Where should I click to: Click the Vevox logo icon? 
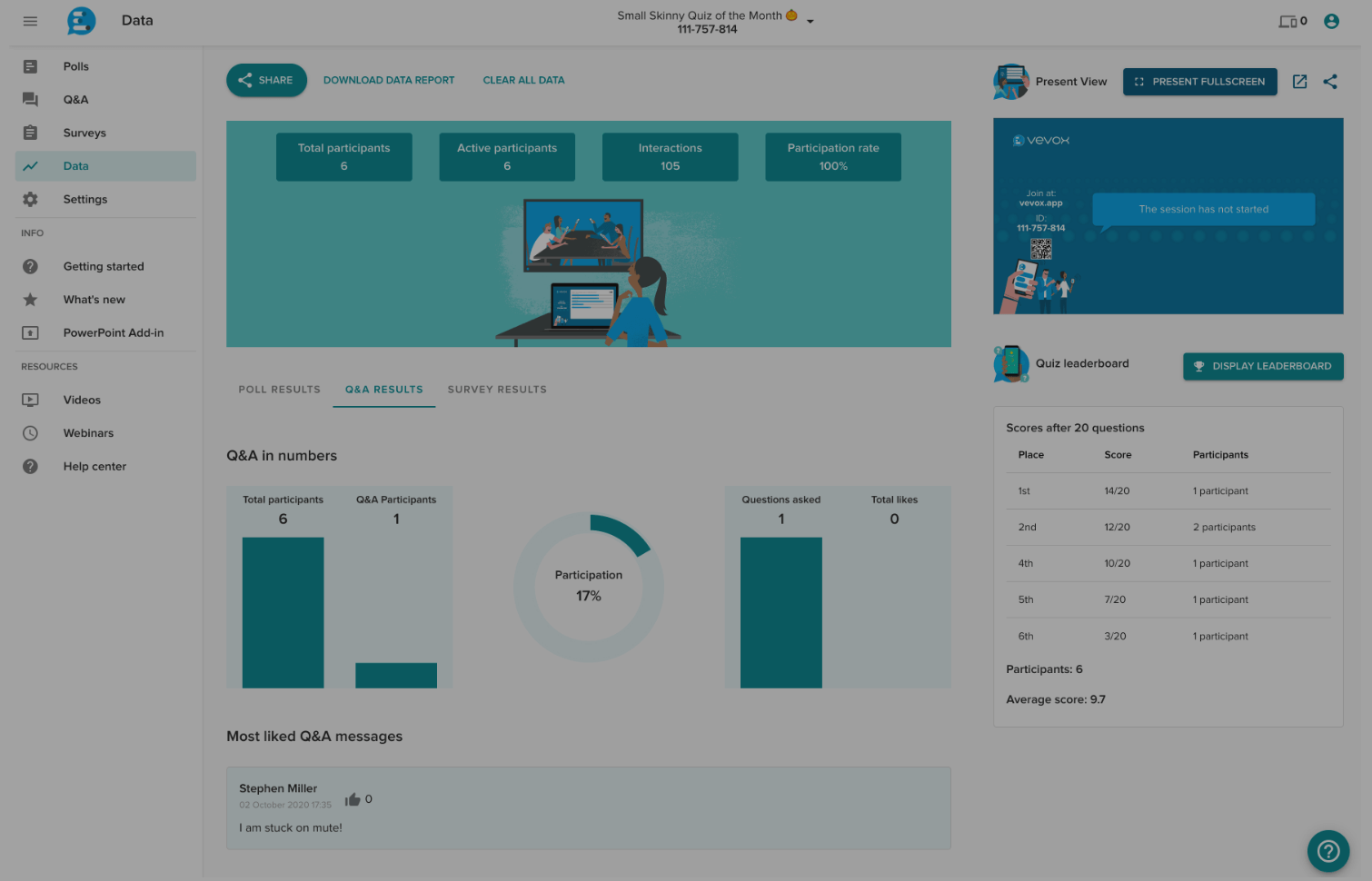click(x=81, y=21)
